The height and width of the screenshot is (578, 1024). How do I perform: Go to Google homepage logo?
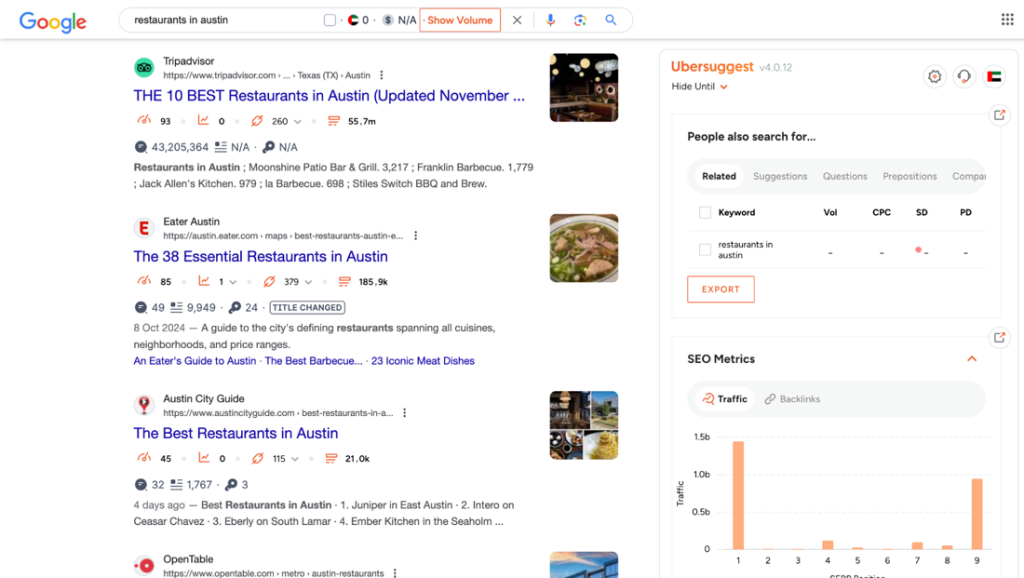click(x=52, y=22)
